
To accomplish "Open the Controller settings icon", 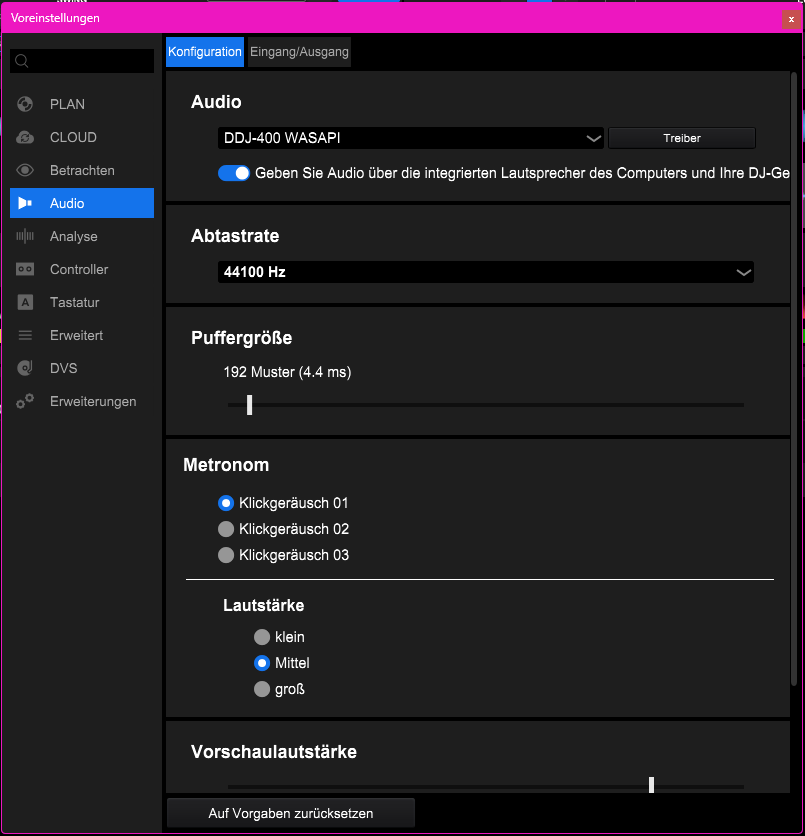I will pos(25,269).
